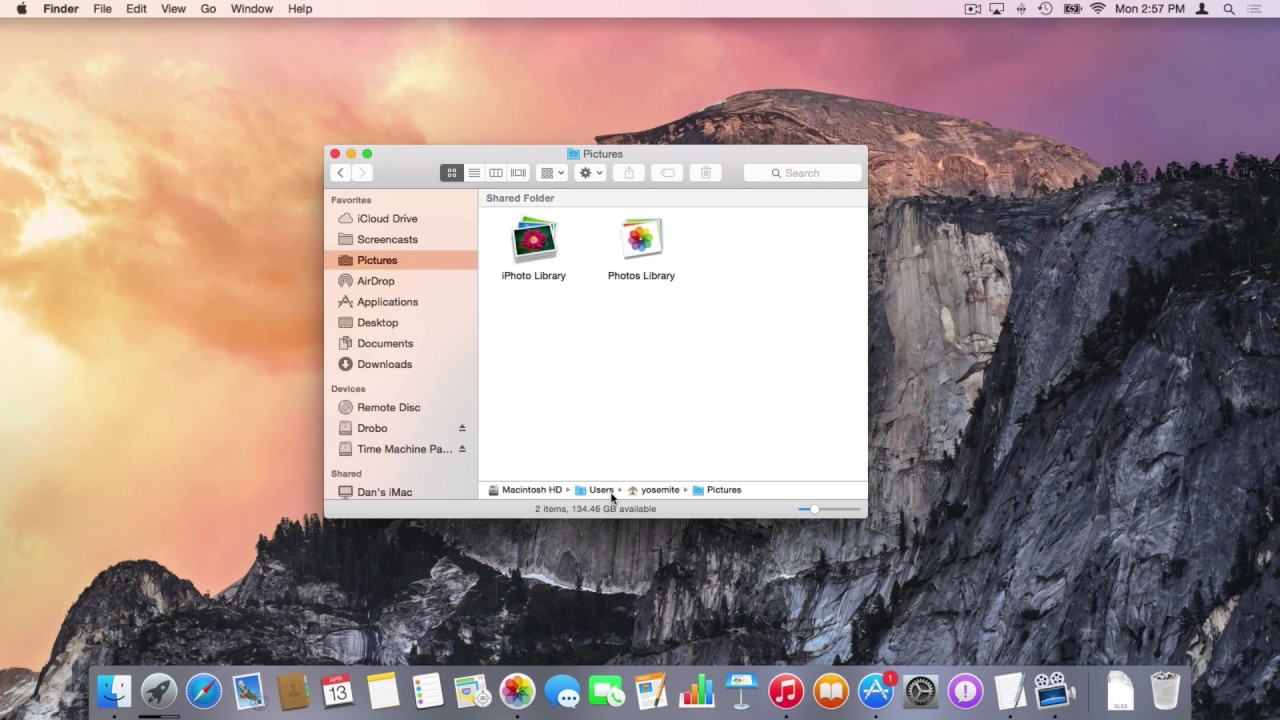This screenshot has width=1280, height=720.
Task: Click yosemite in the path bar
Action: pos(653,490)
